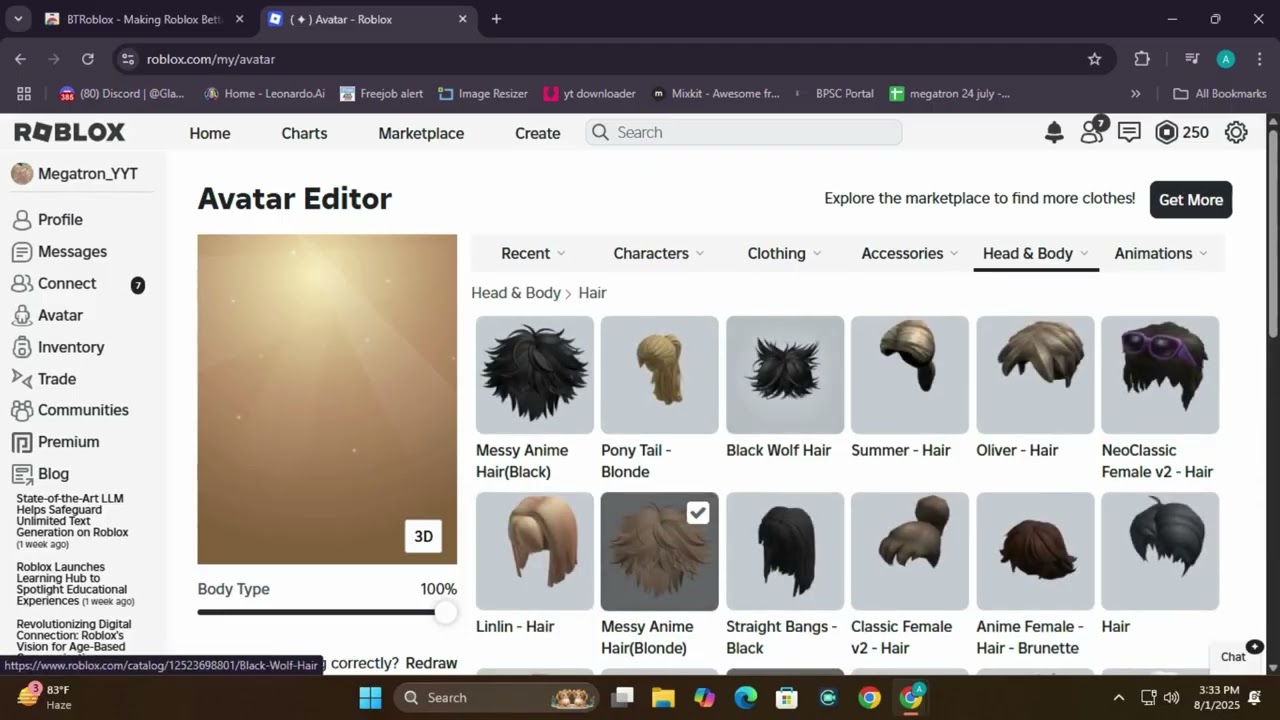Expand the Clothing dropdown tab
1280x720 pixels.
point(784,253)
